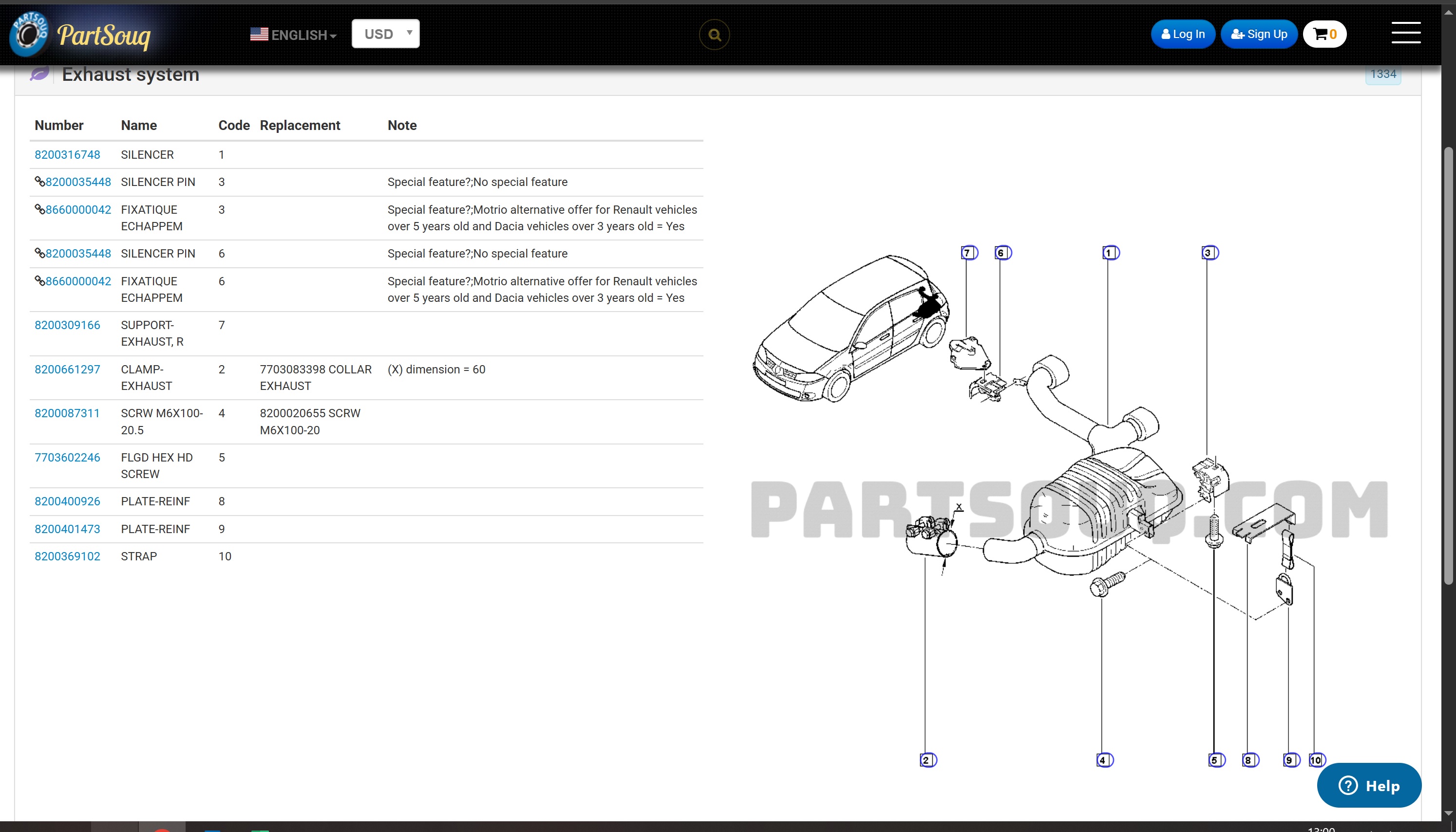Open the USD currency dropdown
1456x832 pixels.
[x=385, y=34]
